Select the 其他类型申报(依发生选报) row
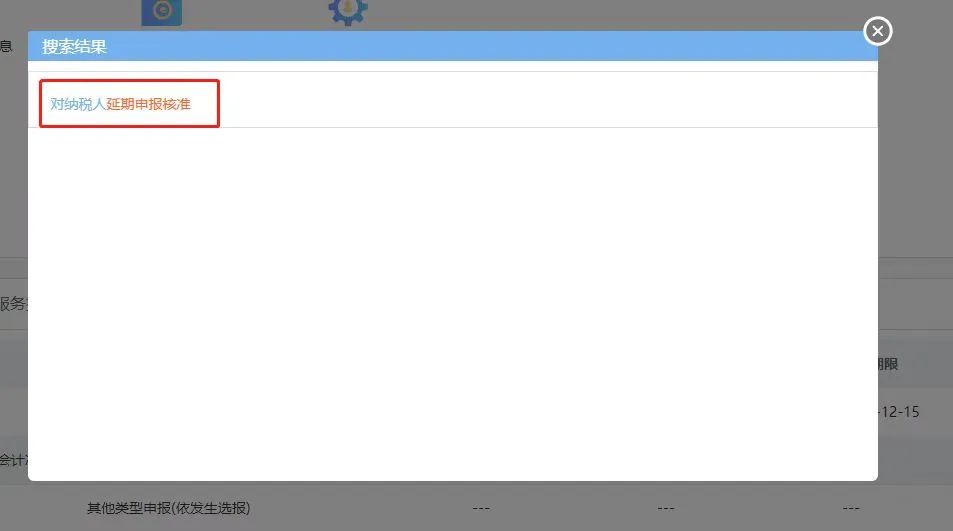 pos(168,508)
